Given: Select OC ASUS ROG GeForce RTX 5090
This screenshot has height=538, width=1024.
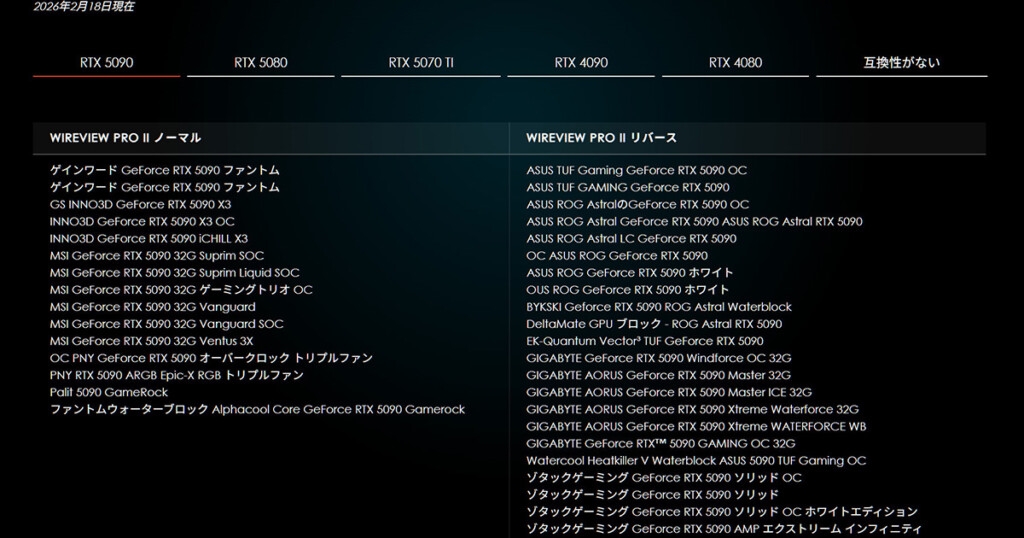Looking at the screenshot, I should coord(617,255).
